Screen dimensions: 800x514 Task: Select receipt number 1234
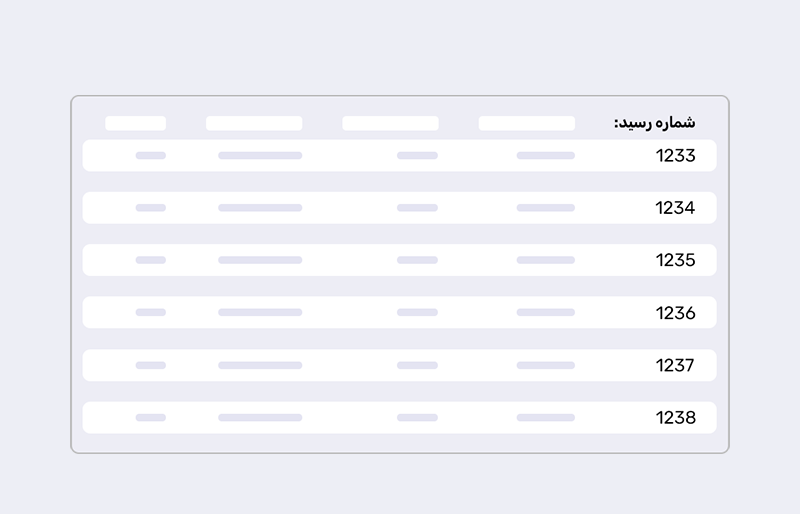tap(675, 208)
